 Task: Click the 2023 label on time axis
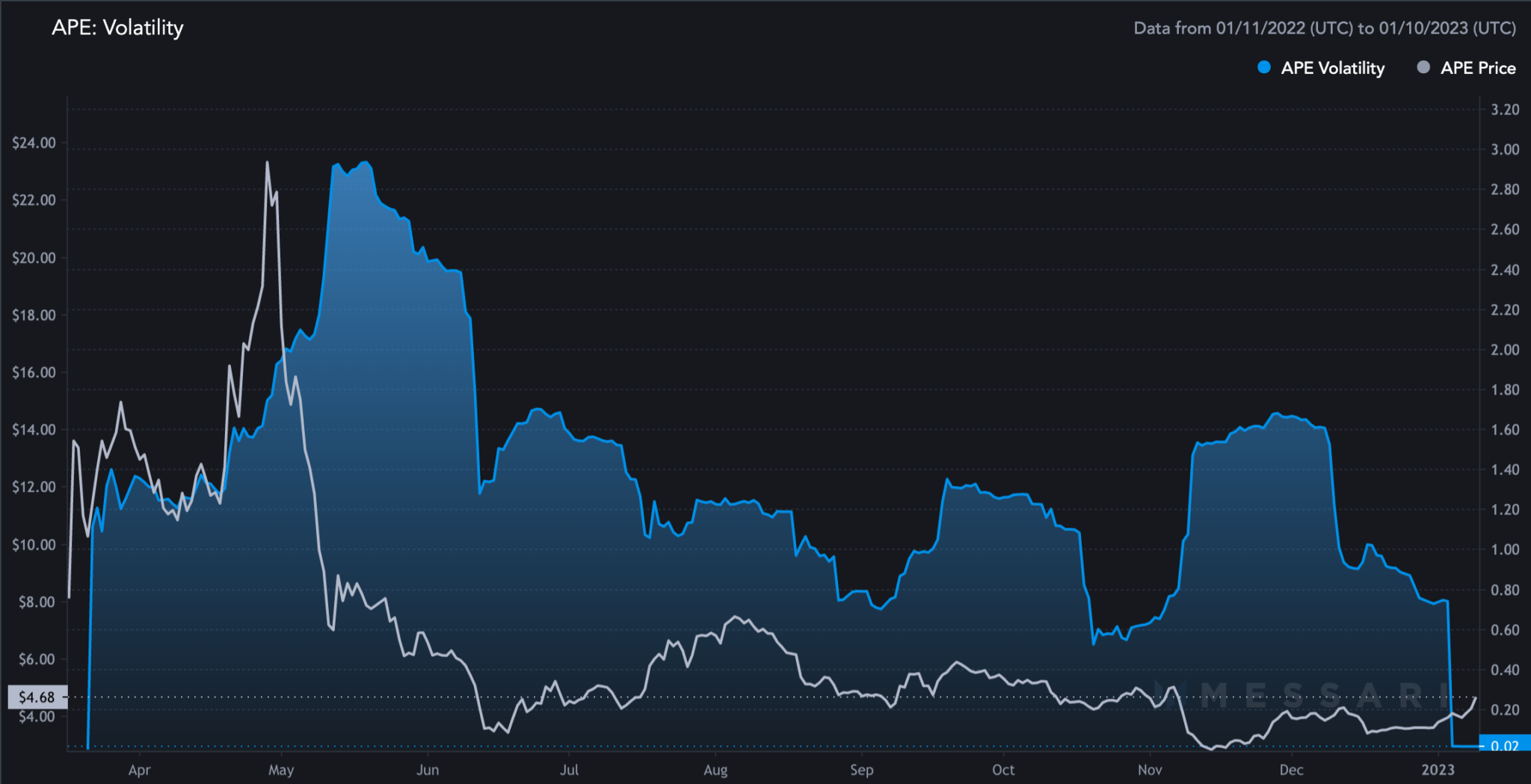coord(1438,770)
